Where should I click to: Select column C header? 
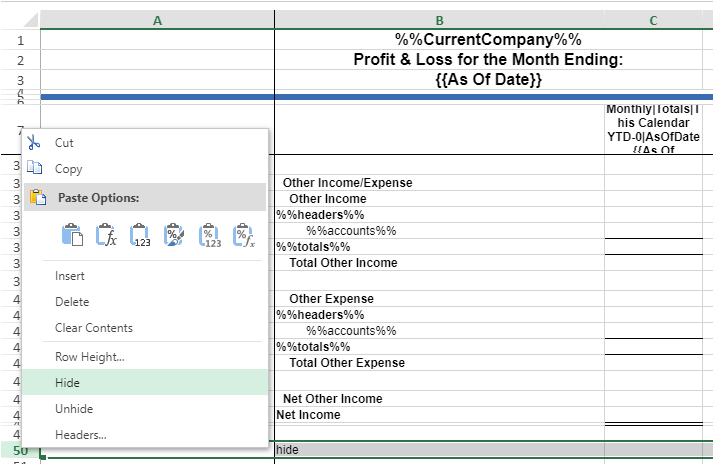pos(652,20)
